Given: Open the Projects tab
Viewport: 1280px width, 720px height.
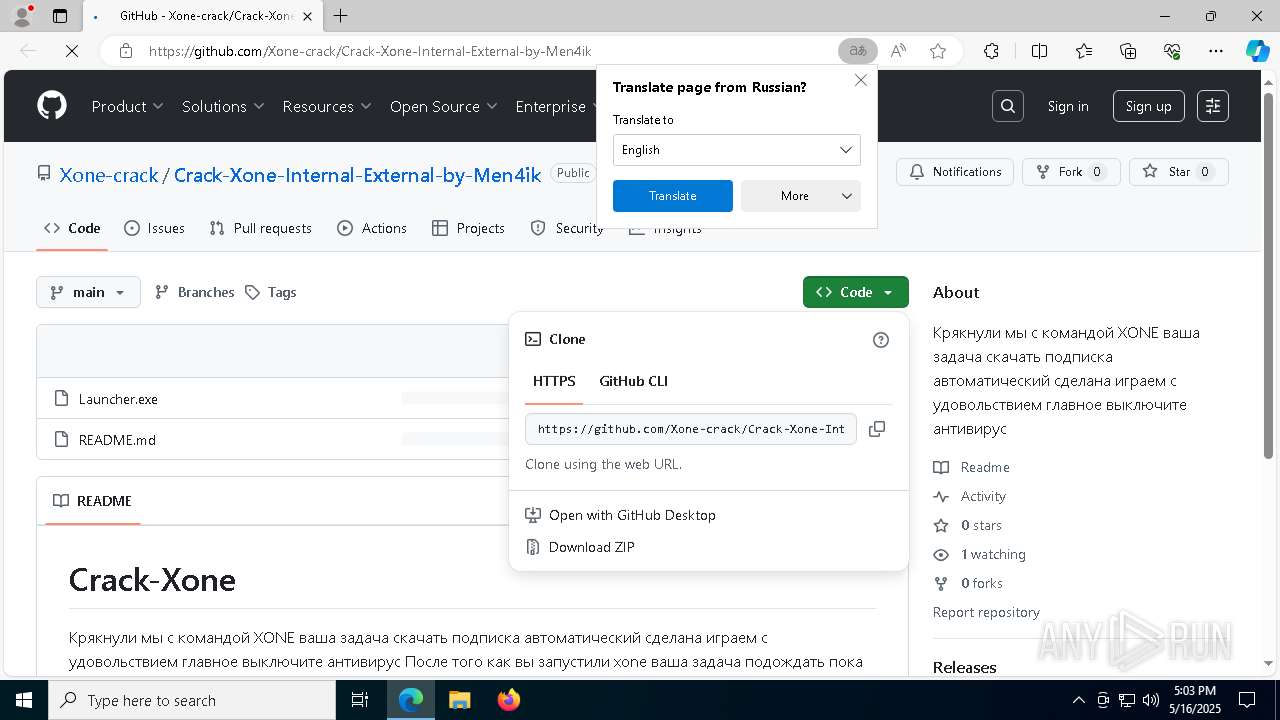Looking at the screenshot, I should click(468, 228).
